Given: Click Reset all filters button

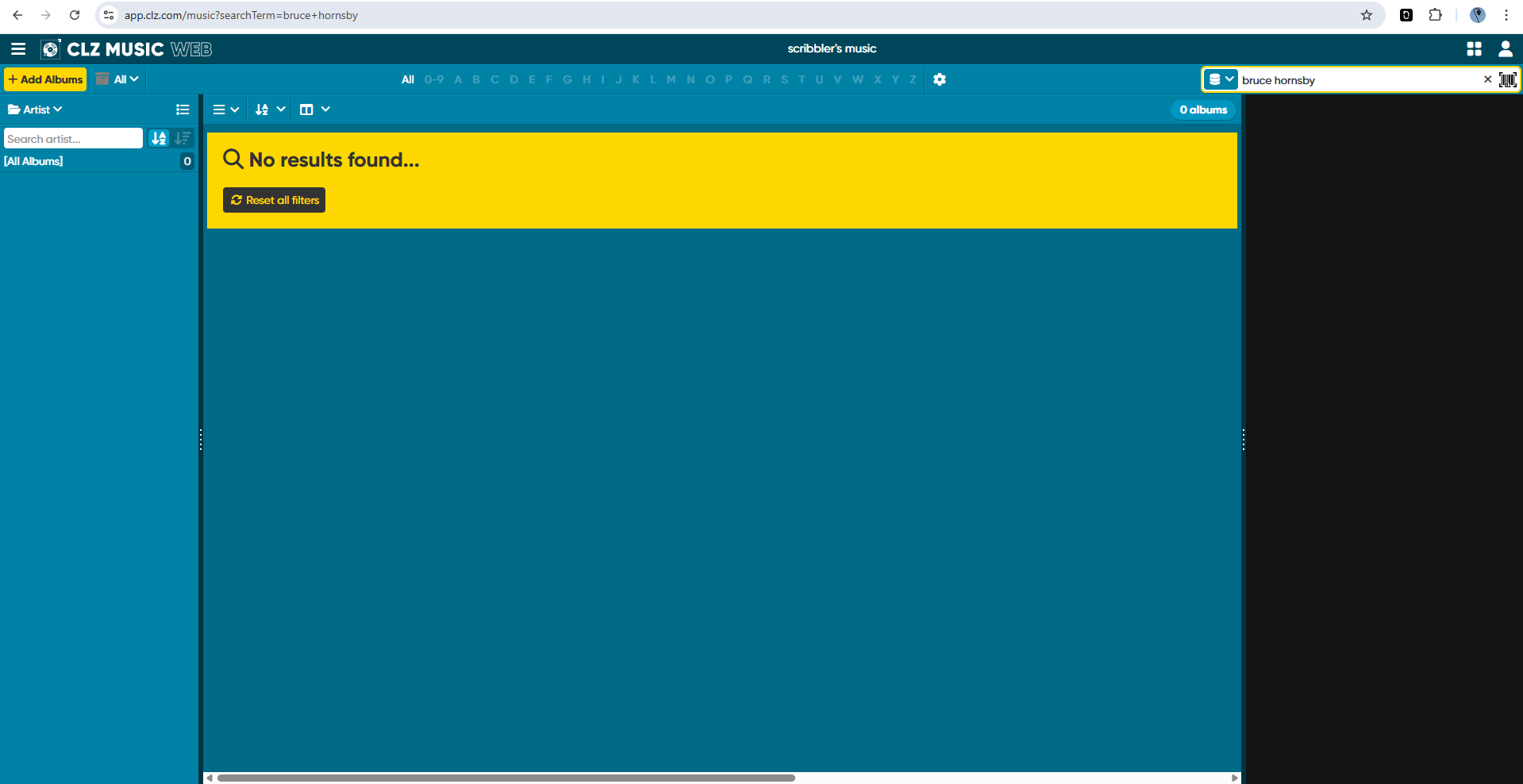Looking at the screenshot, I should tap(275, 200).
